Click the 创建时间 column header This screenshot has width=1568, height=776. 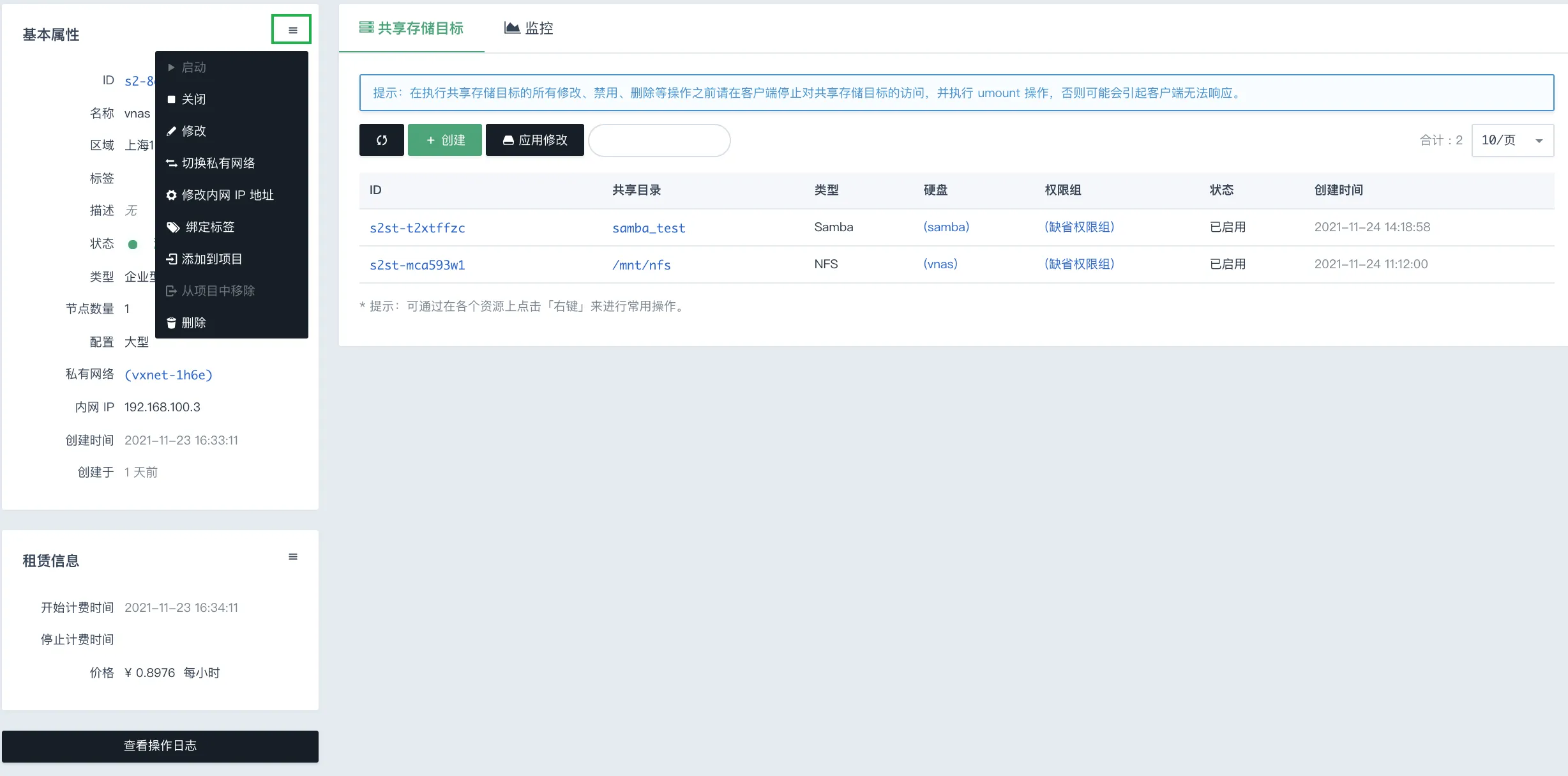point(1338,190)
